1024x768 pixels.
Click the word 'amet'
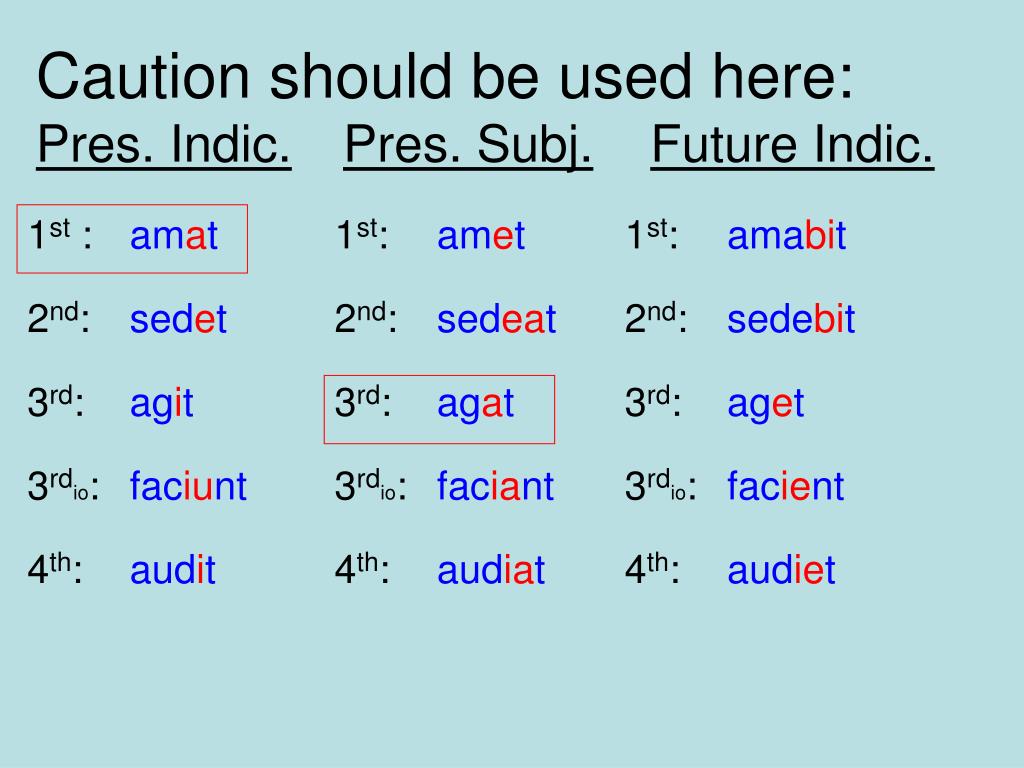481,236
